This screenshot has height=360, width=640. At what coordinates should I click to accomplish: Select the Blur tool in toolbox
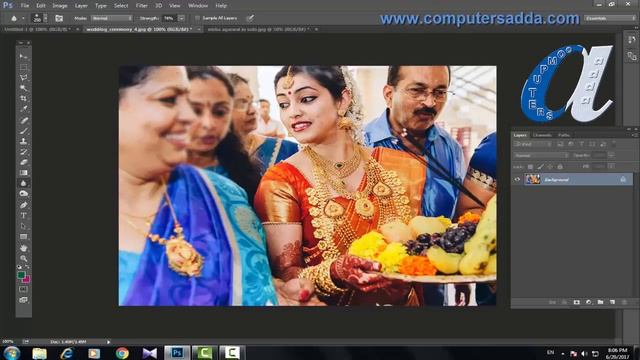coord(23,184)
